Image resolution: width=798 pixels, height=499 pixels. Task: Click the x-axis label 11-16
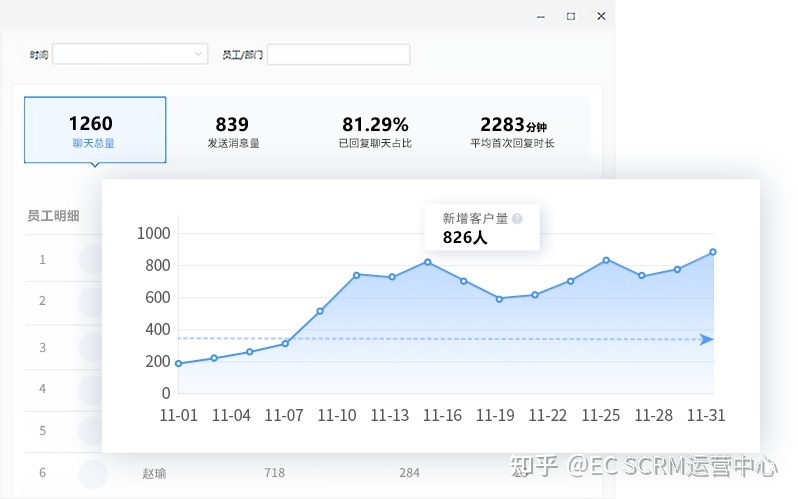pyautogui.click(x=442, y=415)
